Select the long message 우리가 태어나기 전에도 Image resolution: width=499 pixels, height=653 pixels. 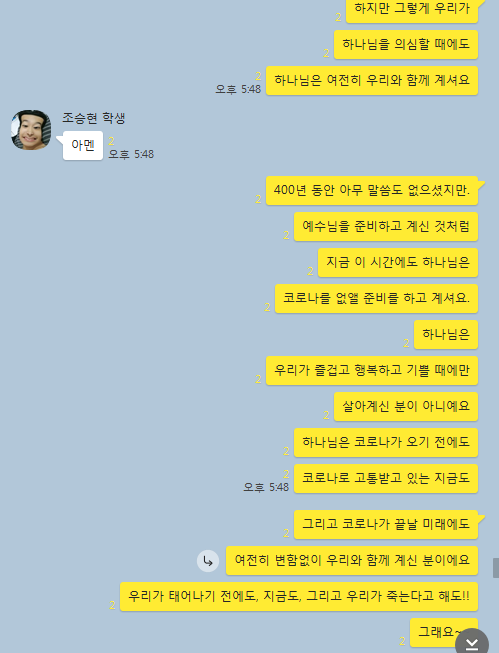coord(299,596)
